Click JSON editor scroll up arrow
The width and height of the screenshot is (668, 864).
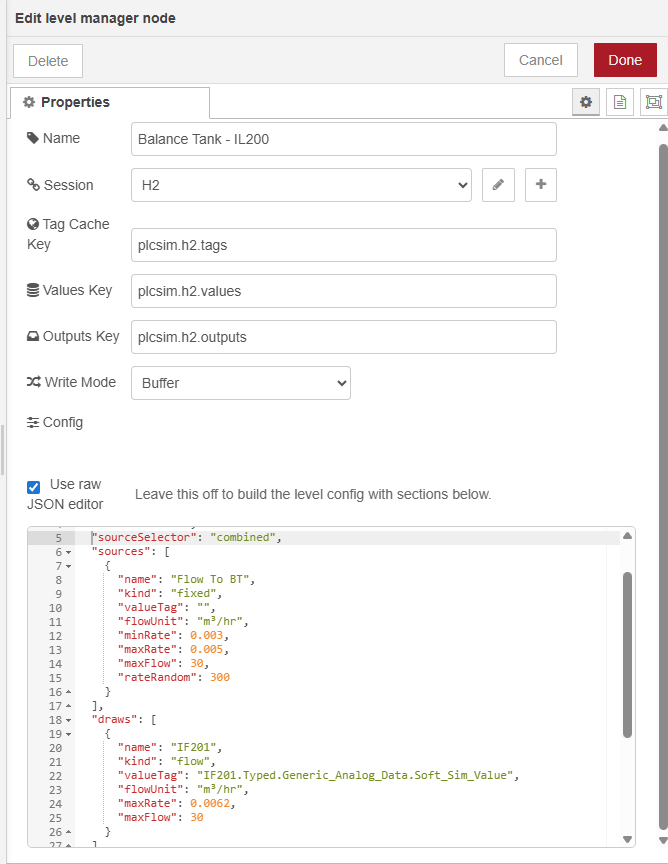627,536
